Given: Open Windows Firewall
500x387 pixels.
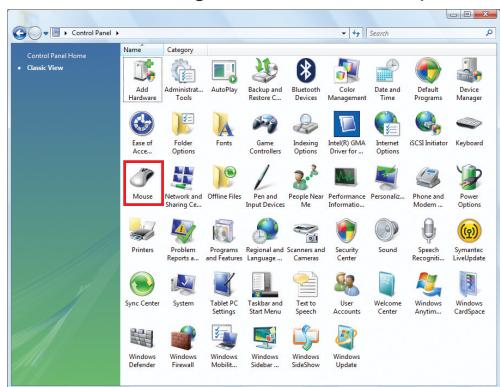Looking at the screenshot, I should pyautogui.click(x=183, y=347).
